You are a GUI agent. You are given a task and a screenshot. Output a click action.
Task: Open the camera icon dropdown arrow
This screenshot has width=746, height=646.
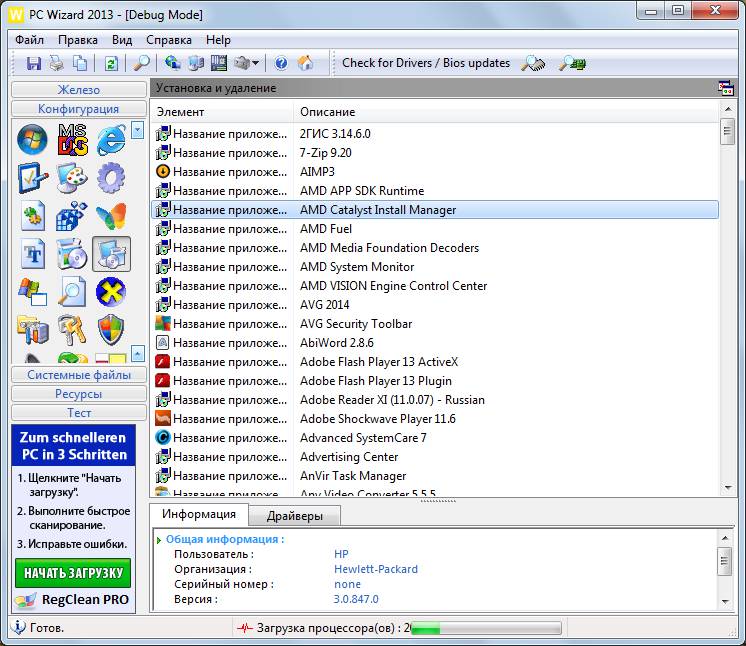click(x=255, y=63)
